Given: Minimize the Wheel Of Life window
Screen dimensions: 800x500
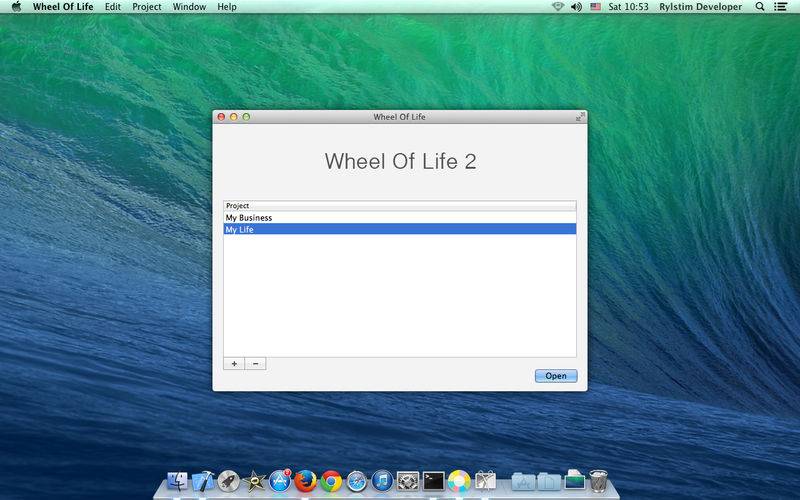Looking at the screenshot, I should click(234, 117).
